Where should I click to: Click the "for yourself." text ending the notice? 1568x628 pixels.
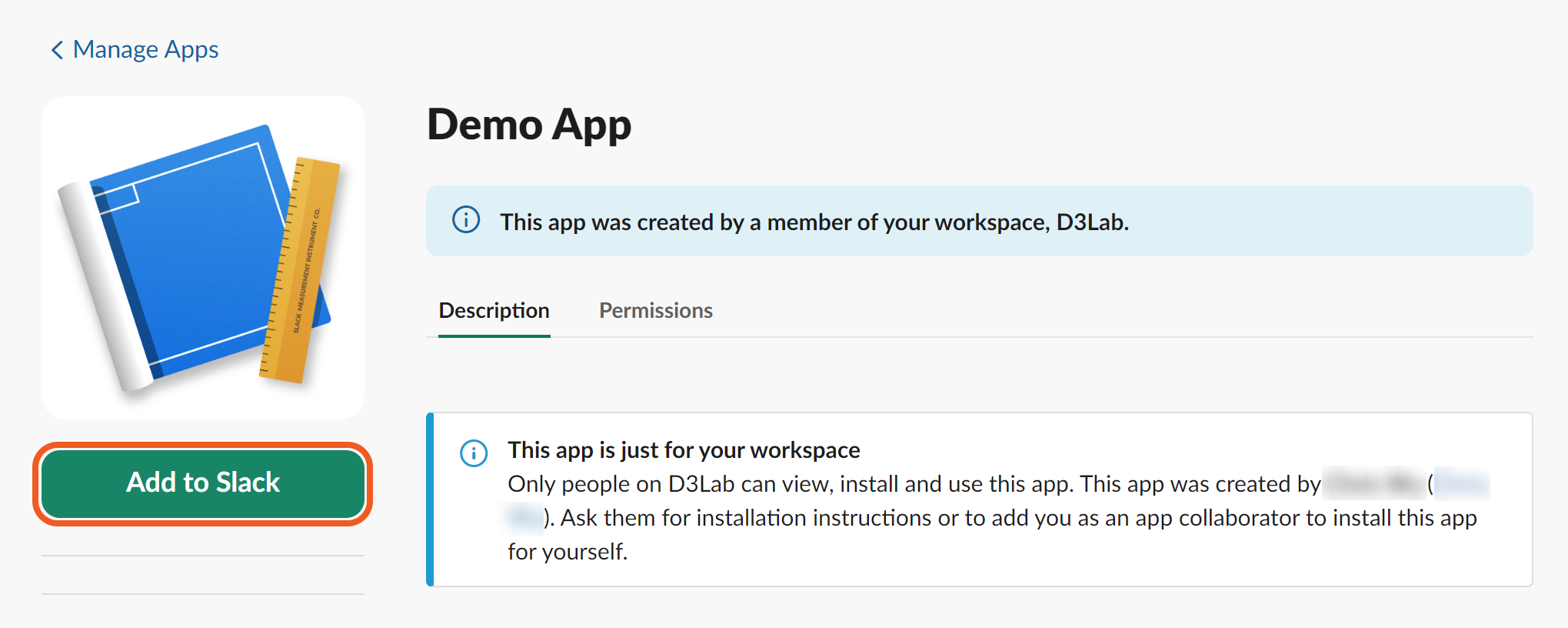point(568,552)
